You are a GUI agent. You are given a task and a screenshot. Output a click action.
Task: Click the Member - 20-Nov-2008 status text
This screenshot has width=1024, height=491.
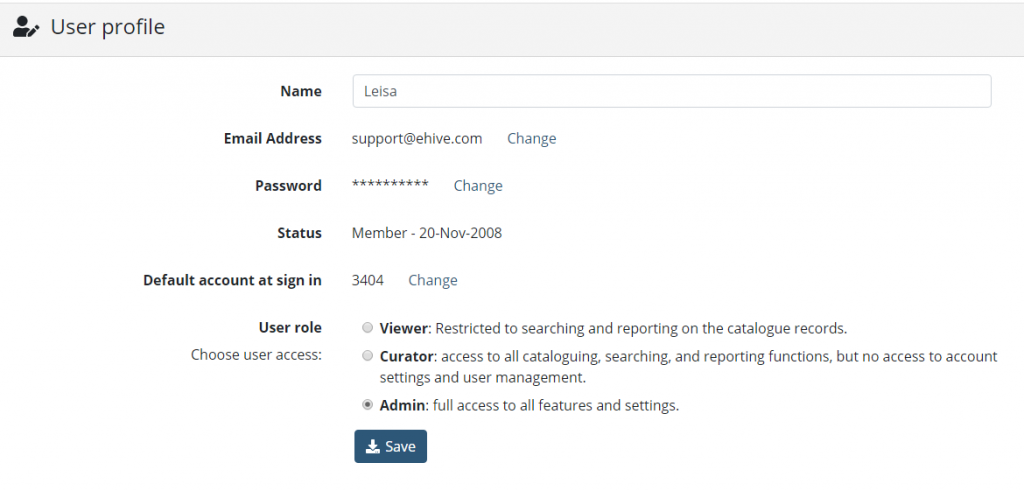pyautogui.click(x=426, y=233)
